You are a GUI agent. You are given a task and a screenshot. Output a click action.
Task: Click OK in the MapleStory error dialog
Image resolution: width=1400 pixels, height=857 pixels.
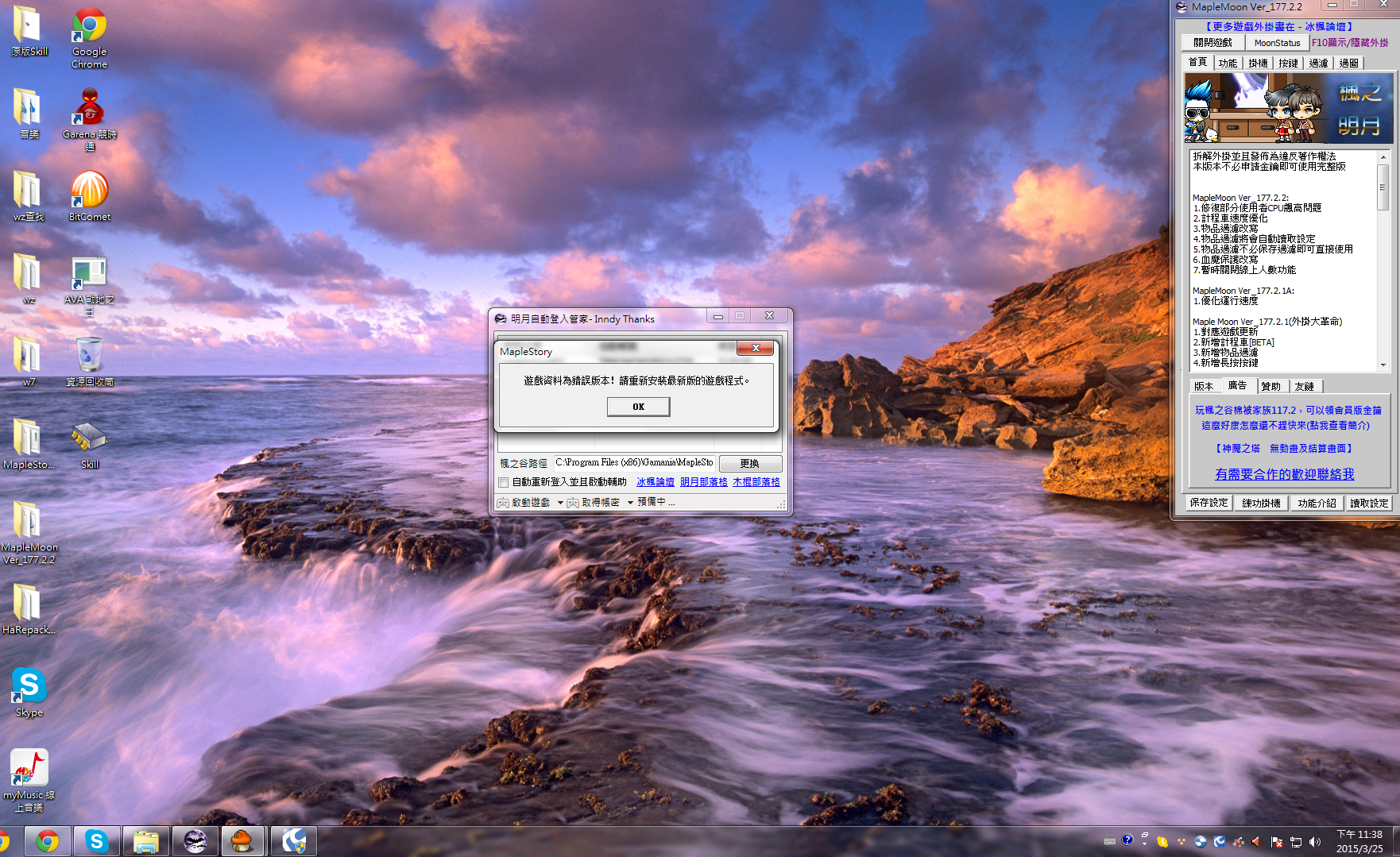point(639,407)
